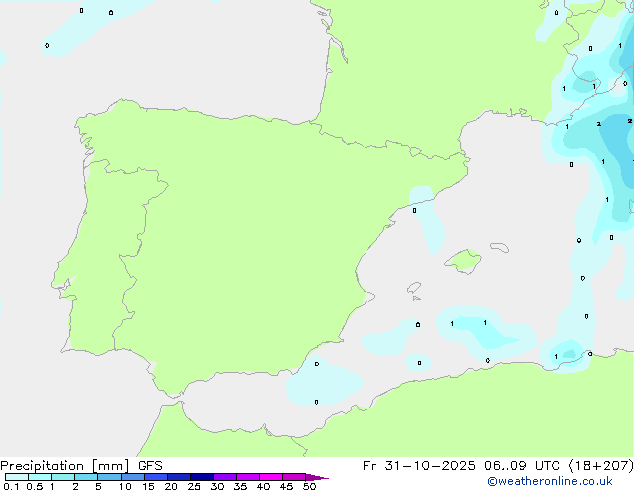
Task: Click the legend value "0.1"
Action: pyautogui.click(x=11, y=486)
